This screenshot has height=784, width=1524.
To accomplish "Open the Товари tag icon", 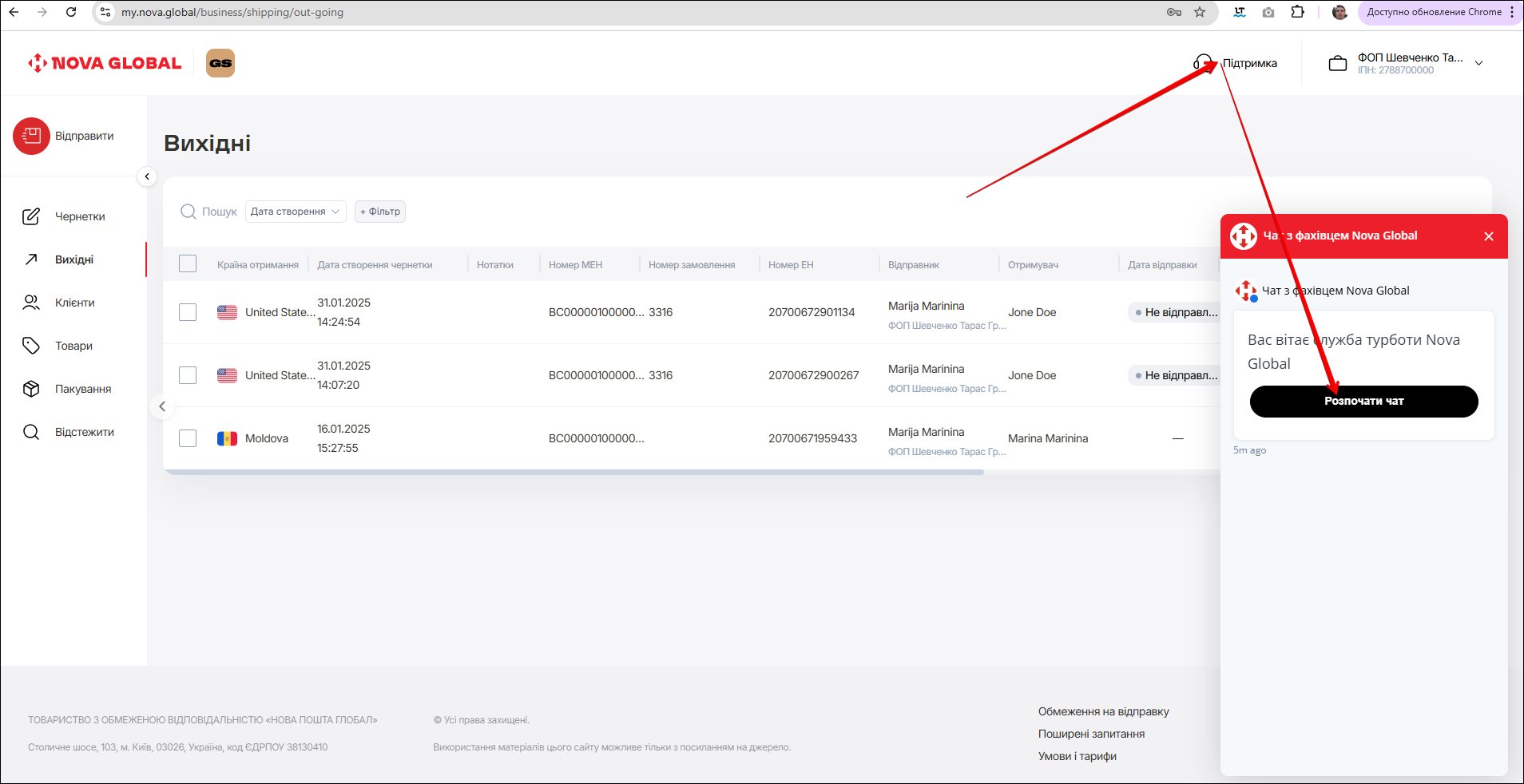I will (x=31, y=346).
